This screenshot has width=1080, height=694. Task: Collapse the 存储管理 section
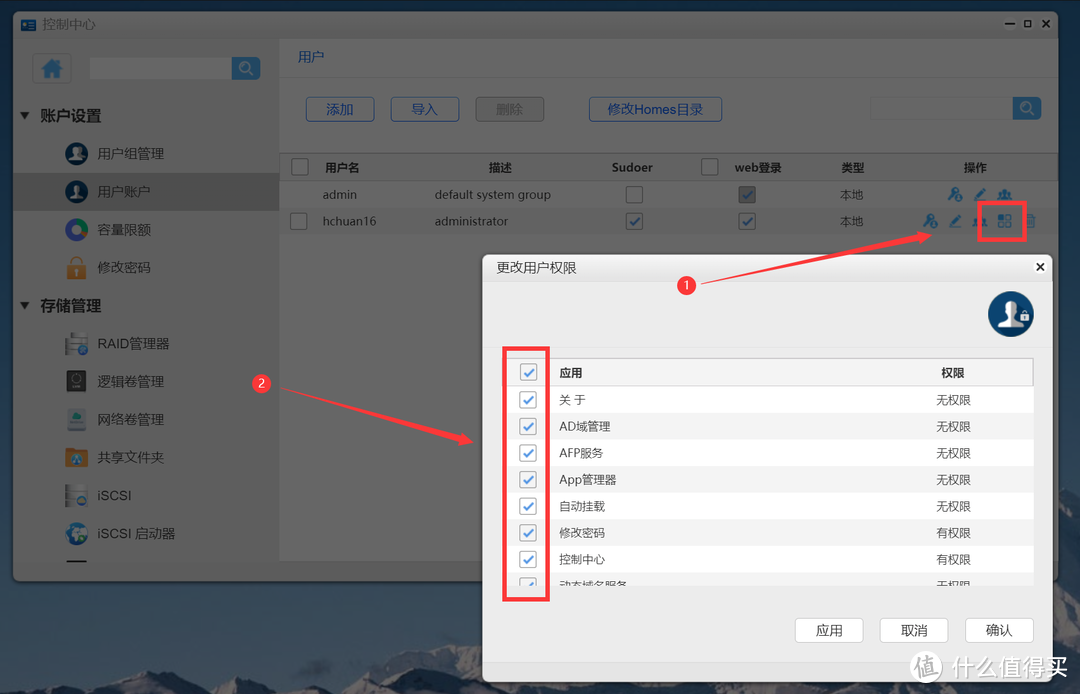coord(24,305)
